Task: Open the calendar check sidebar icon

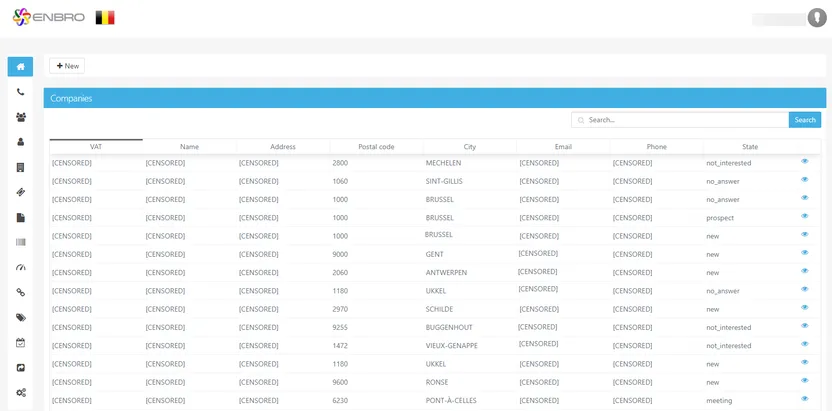Action: coord(21,343)
